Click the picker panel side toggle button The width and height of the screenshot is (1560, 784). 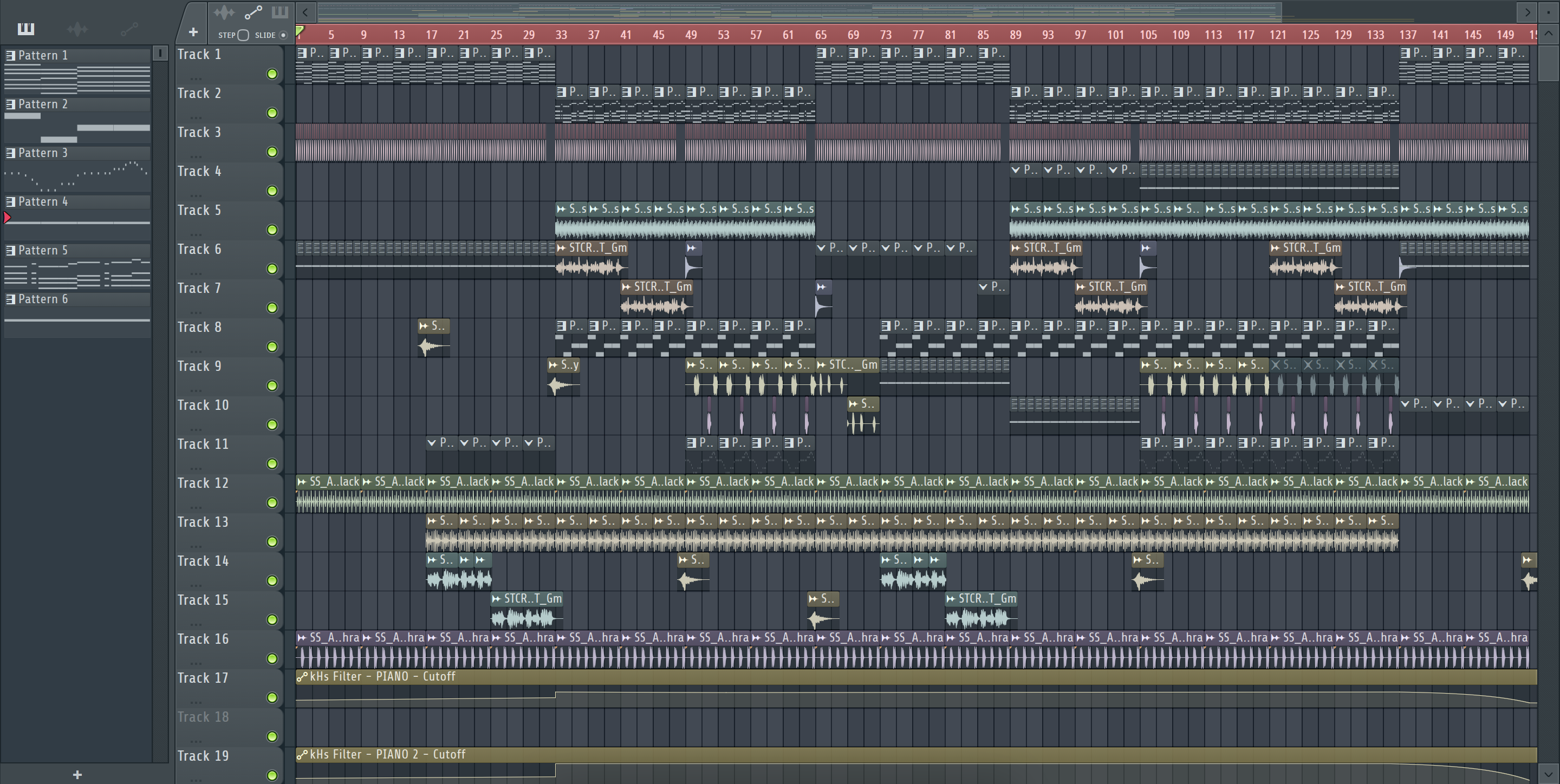point(160,53)
